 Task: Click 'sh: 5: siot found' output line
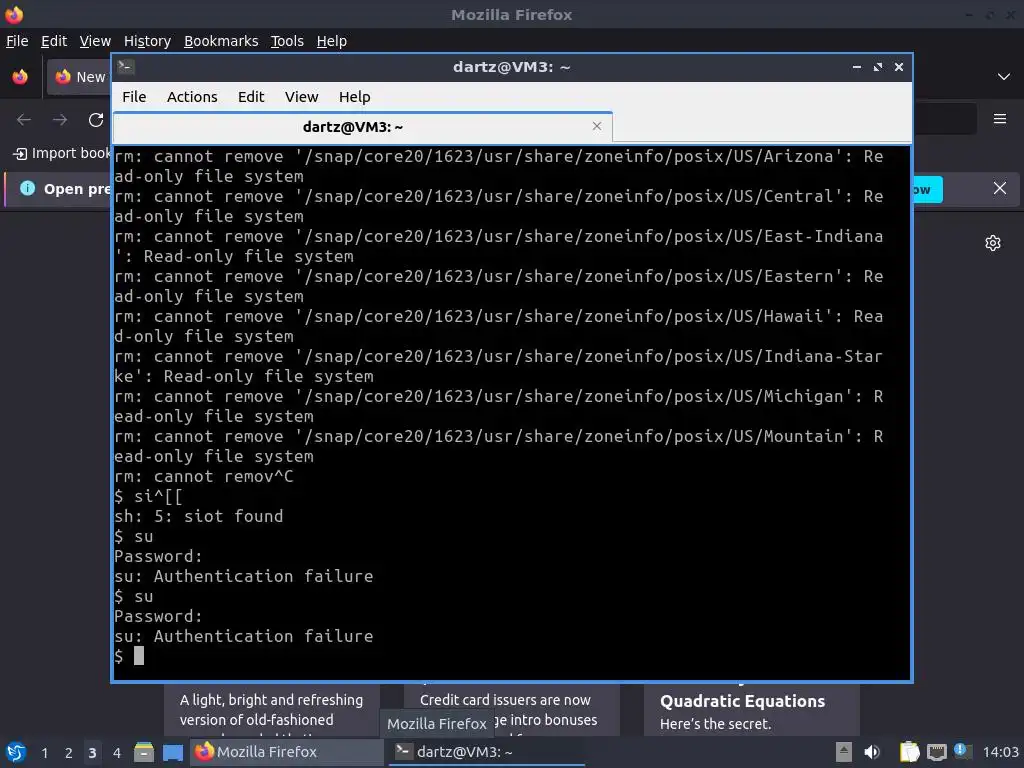pyautogui.click(x=199, y=516)
